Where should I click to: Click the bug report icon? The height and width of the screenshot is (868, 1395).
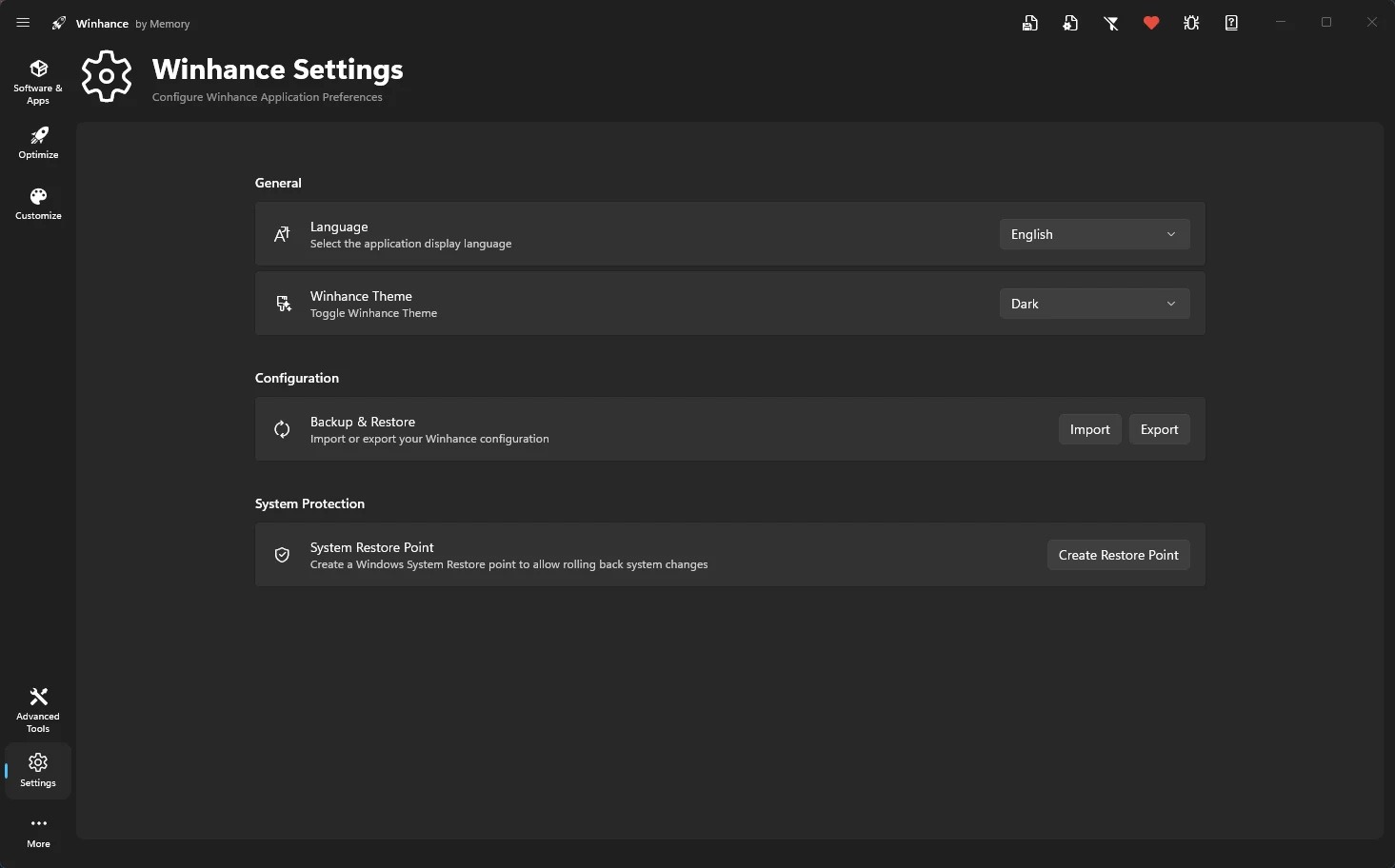(x=1191, y=23)
